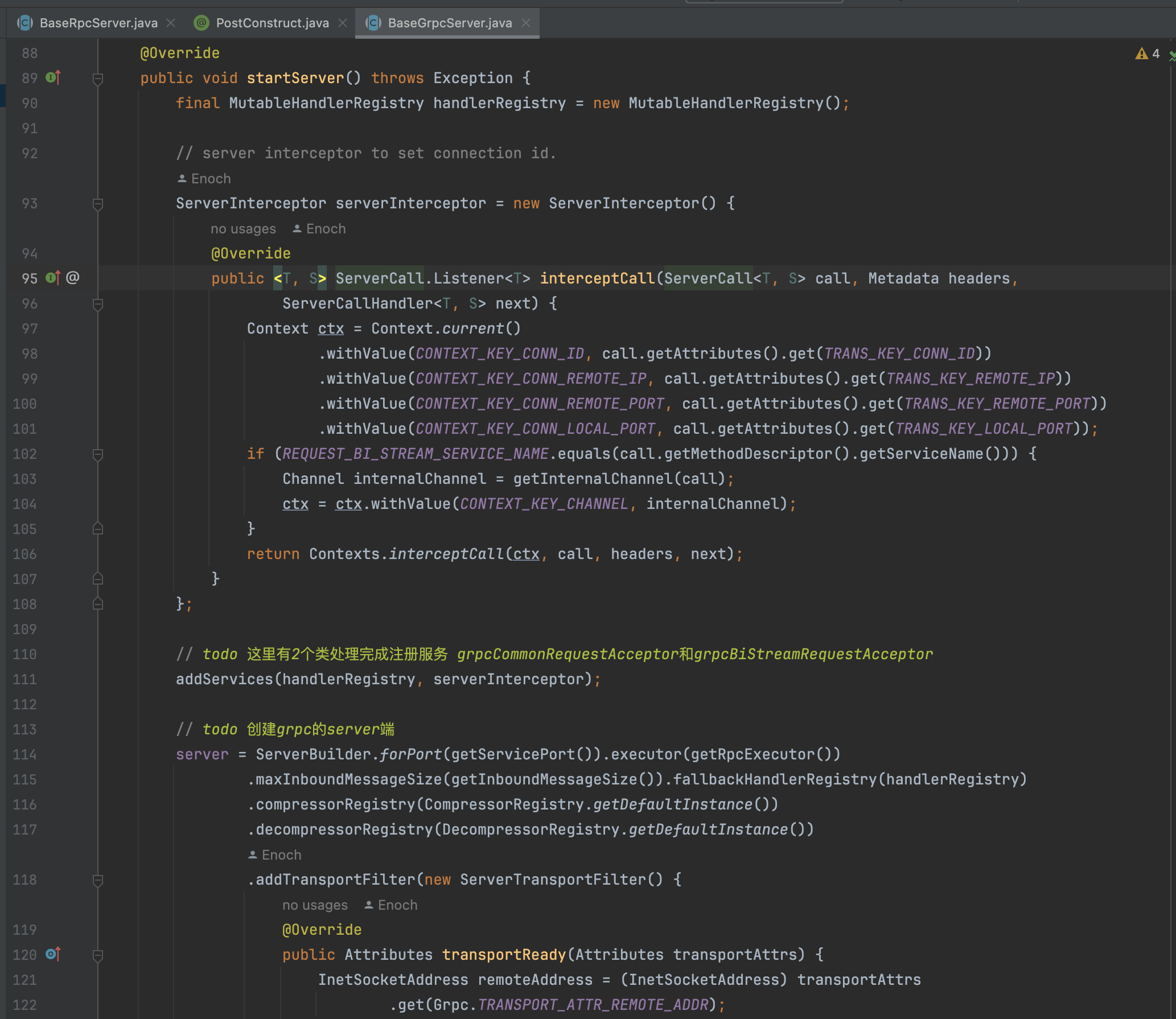Viewport: 1176px width, 1019px height.
Task: Click fallbackHandlerRegistry call on line 115
Action: tap(775, 779)
